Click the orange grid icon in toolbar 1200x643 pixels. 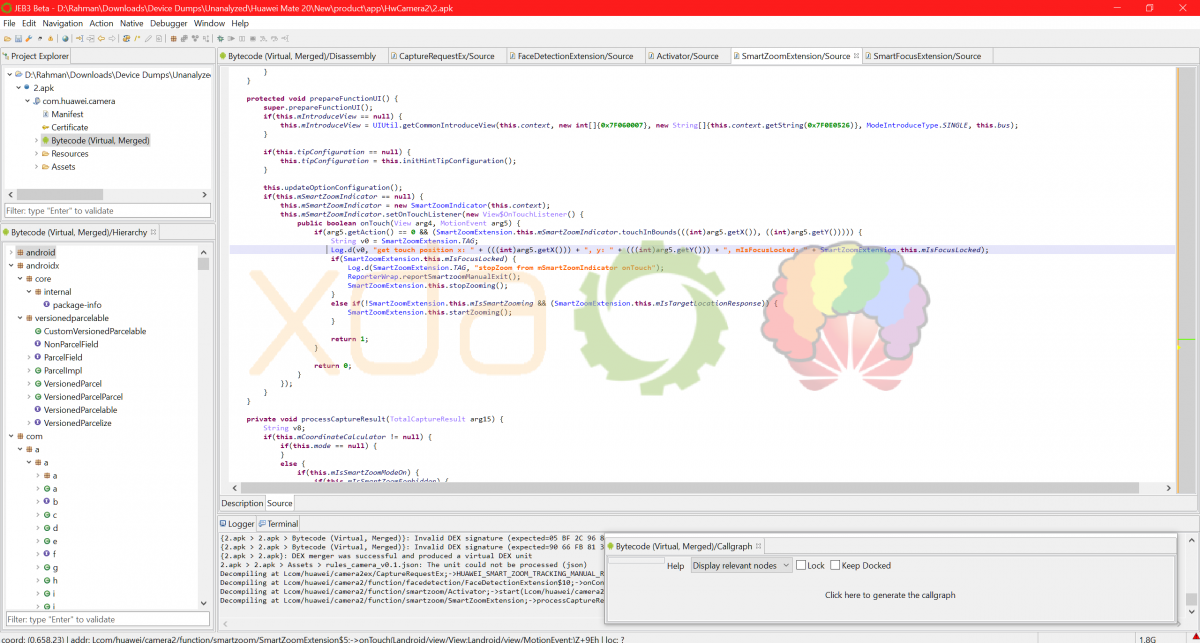[173, 39]
